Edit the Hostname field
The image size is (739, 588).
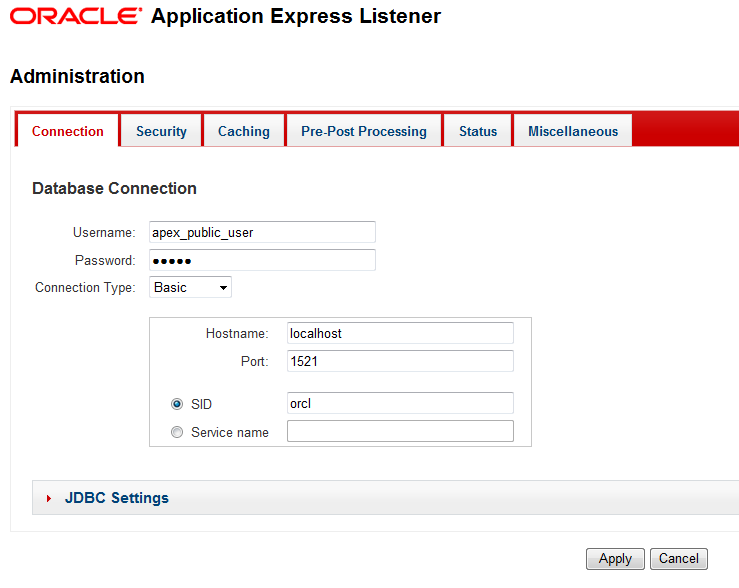400,333
